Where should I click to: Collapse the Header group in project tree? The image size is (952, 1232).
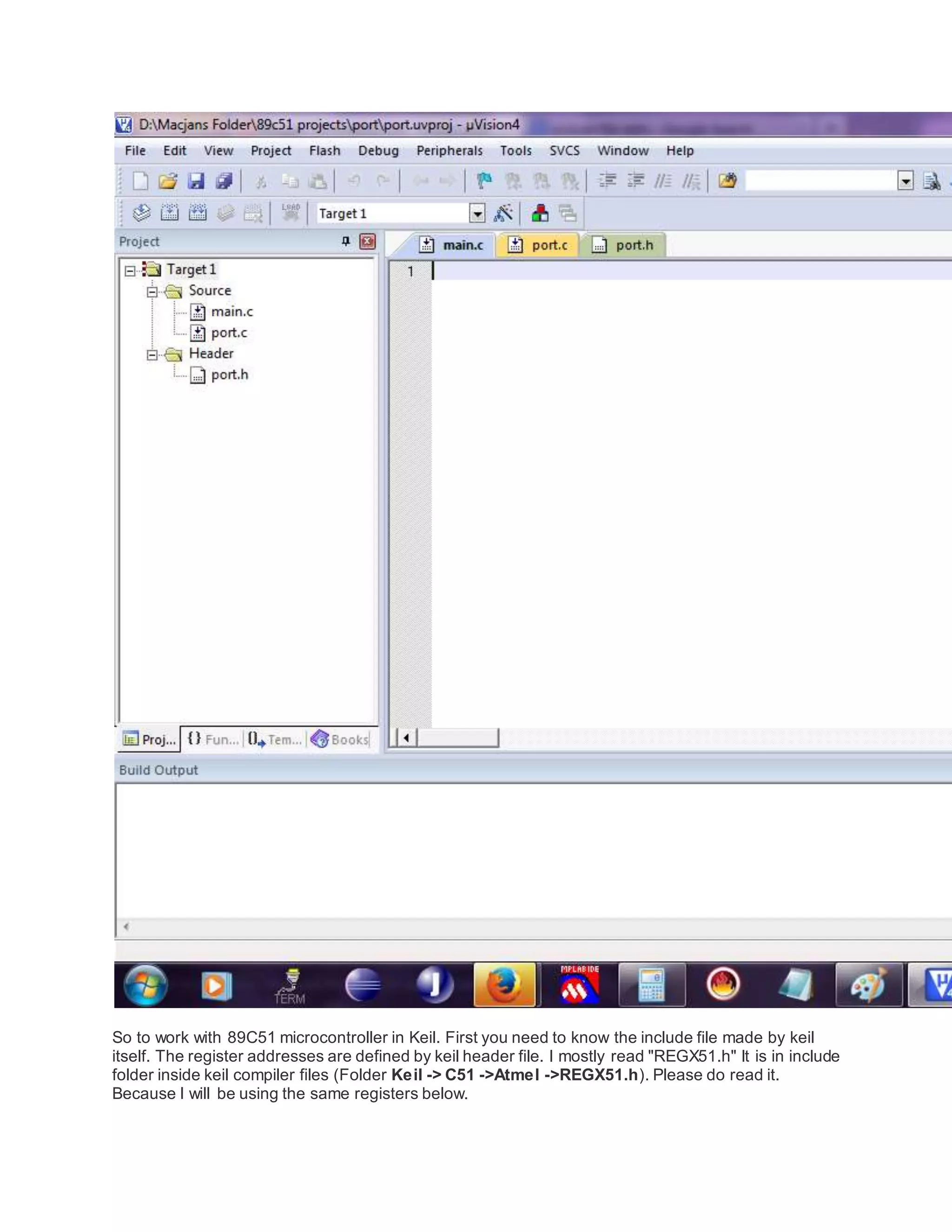tap(152, 355)
